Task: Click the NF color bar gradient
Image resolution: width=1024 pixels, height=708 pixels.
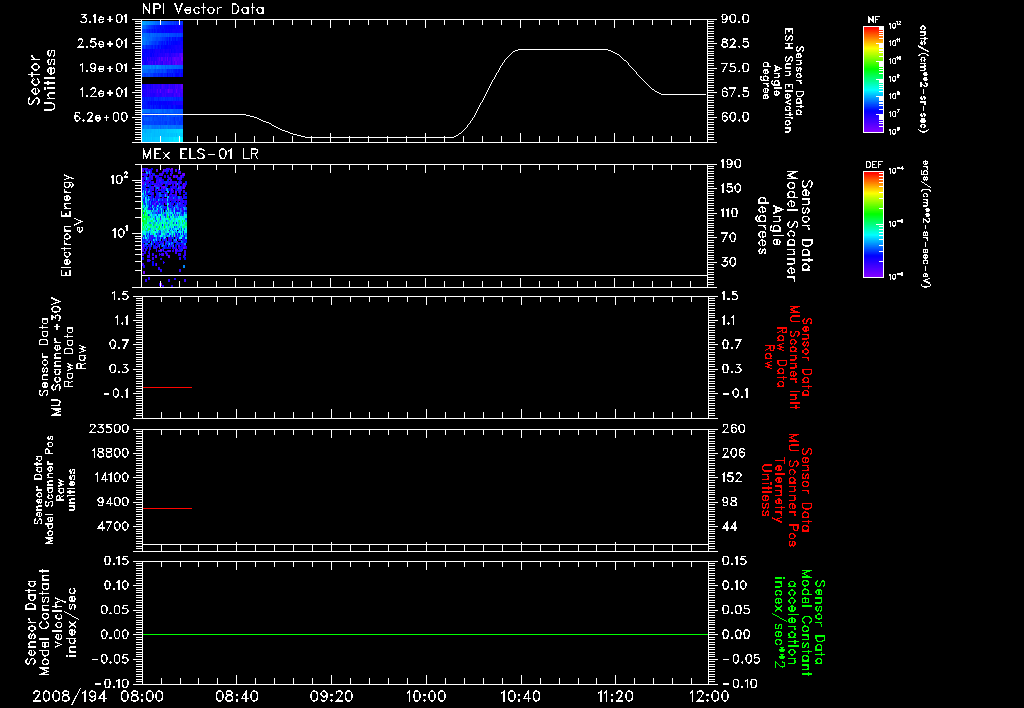Action: [873, 78]
